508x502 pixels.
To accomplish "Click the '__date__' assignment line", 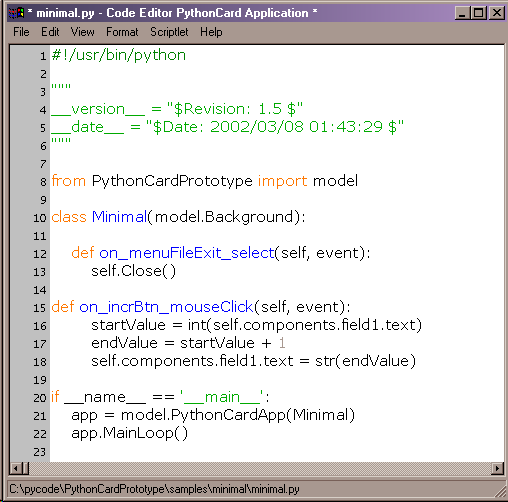I will click(x=227, y=127).
